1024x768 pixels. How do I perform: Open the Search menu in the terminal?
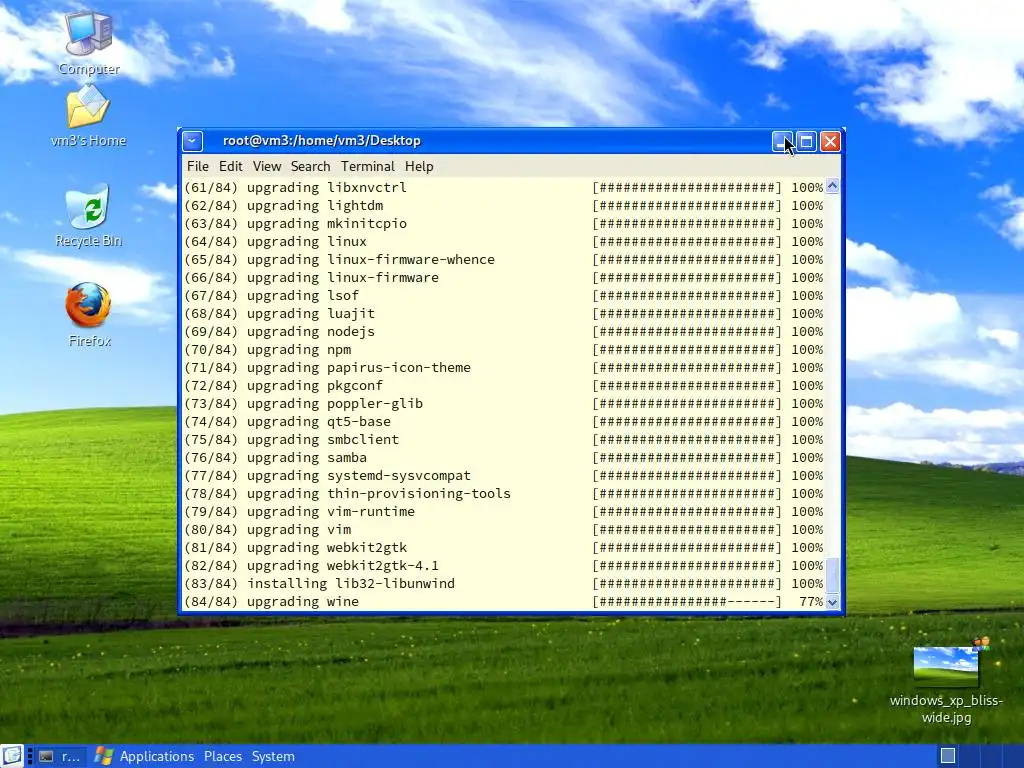pyautogui.click(x=310, y=167)
